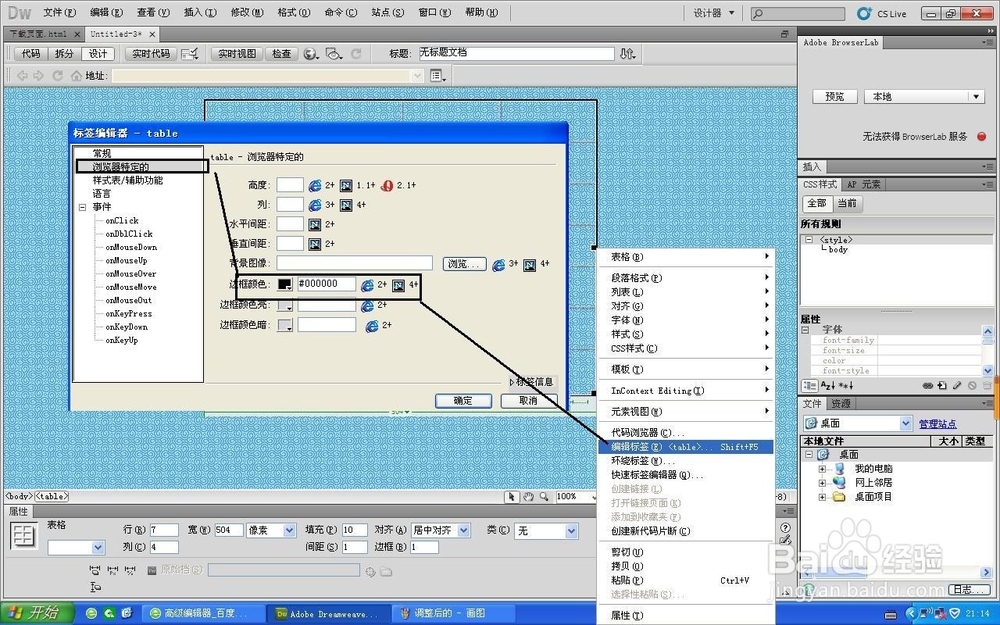Click the refresh design view icon
This screenshot has width=1000, height=625.
point(357,54)
